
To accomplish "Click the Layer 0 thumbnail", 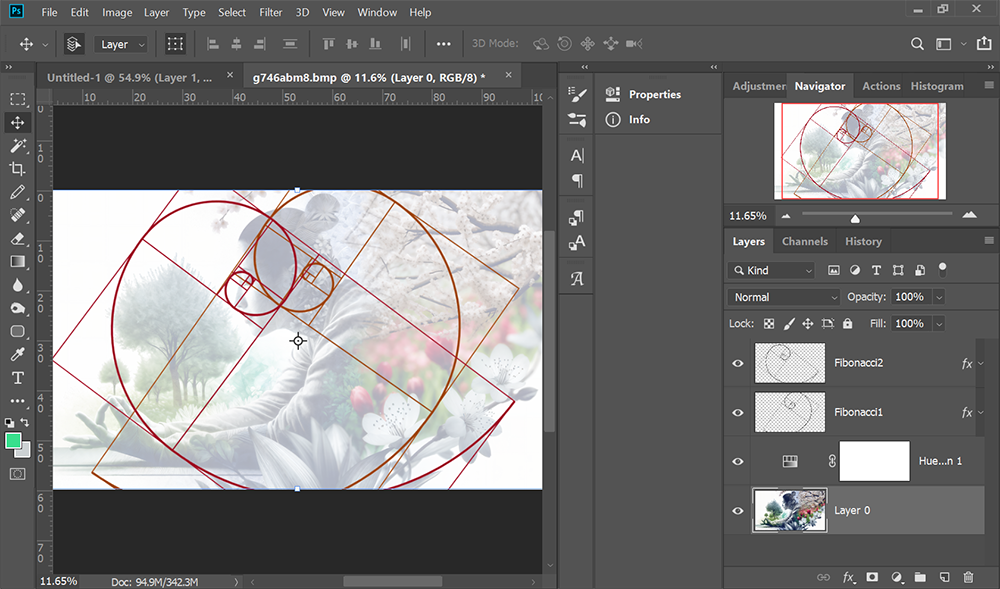I will pos(790,510).
